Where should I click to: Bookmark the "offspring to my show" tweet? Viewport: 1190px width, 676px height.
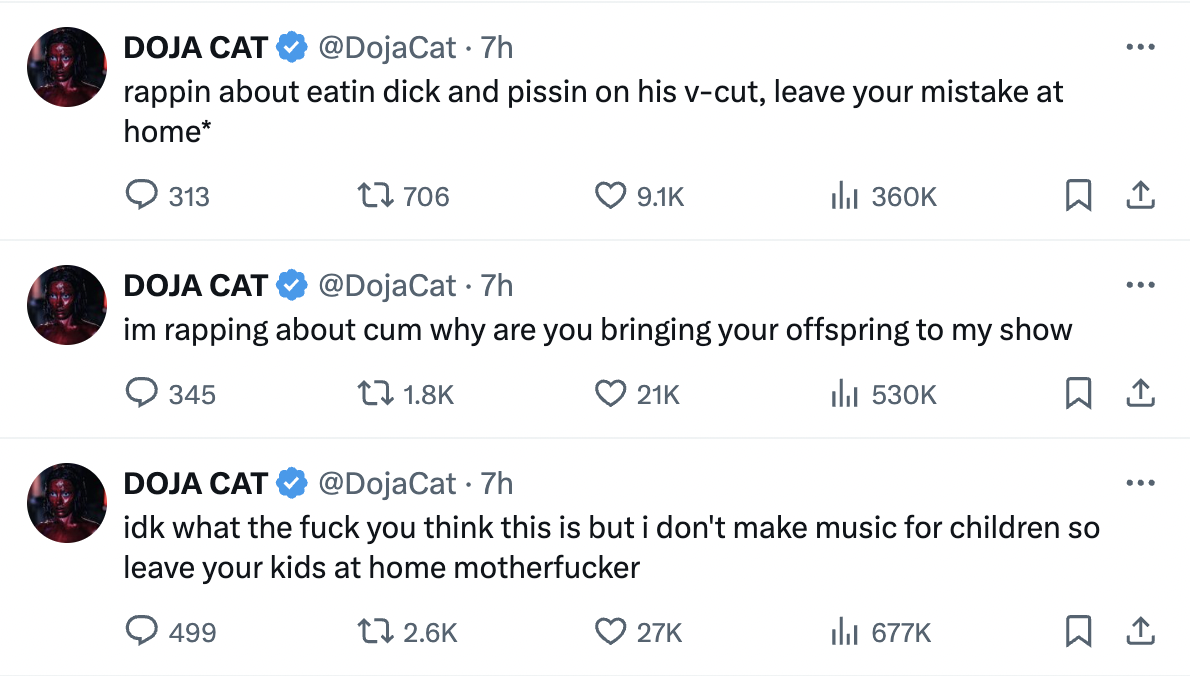coord(1078,394)
